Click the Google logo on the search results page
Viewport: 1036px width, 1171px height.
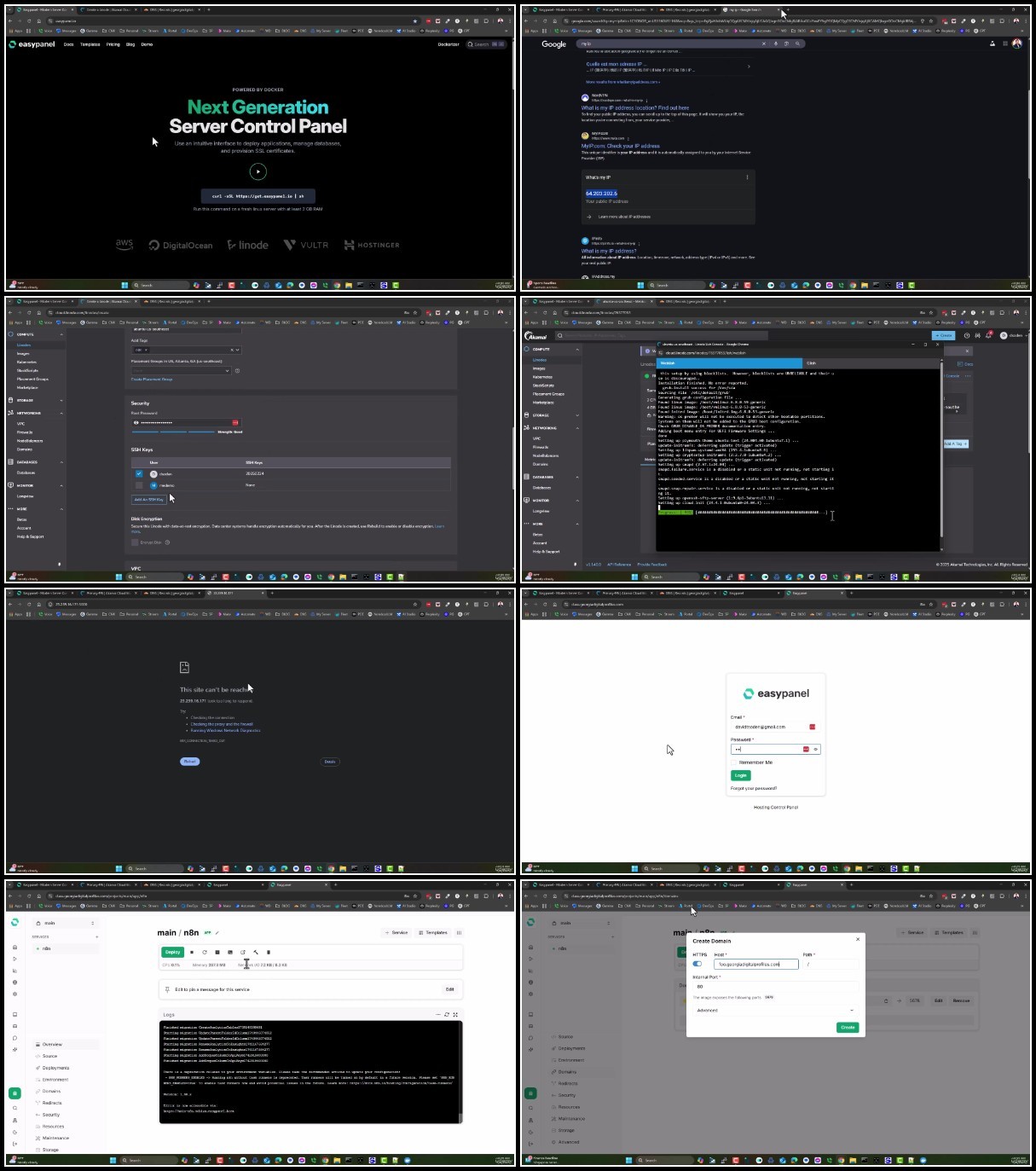click(553, 44)
